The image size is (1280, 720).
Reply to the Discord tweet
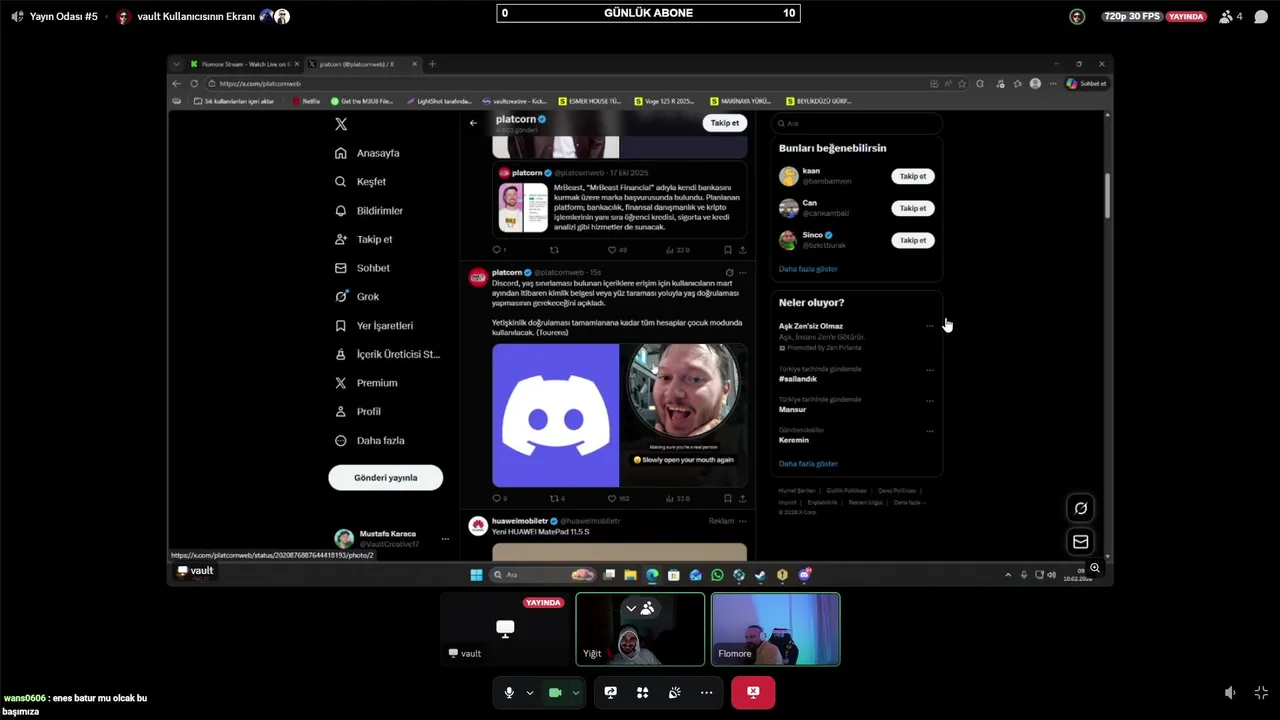[x=496, y=498]
